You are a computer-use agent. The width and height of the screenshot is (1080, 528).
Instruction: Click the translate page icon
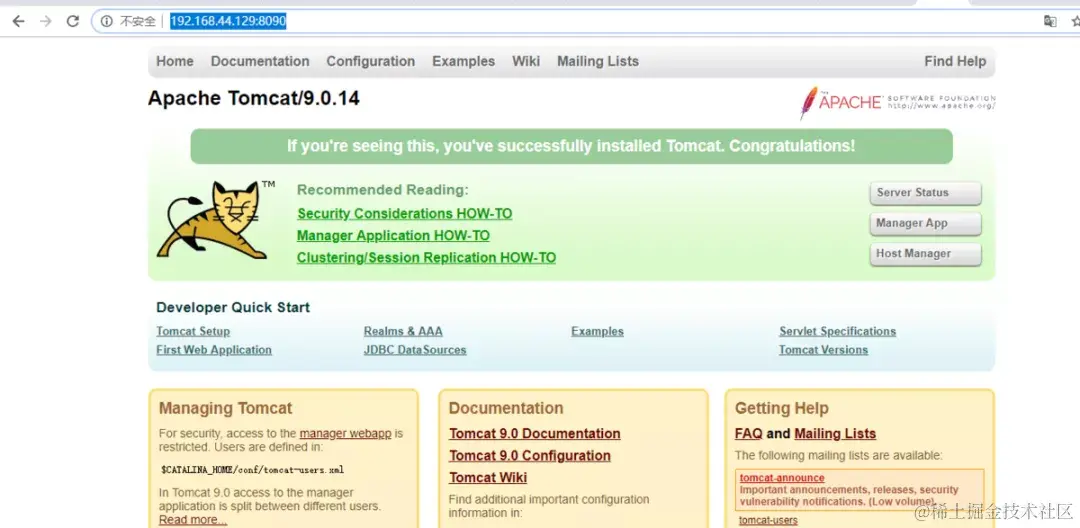click(x=1050, y=21)
